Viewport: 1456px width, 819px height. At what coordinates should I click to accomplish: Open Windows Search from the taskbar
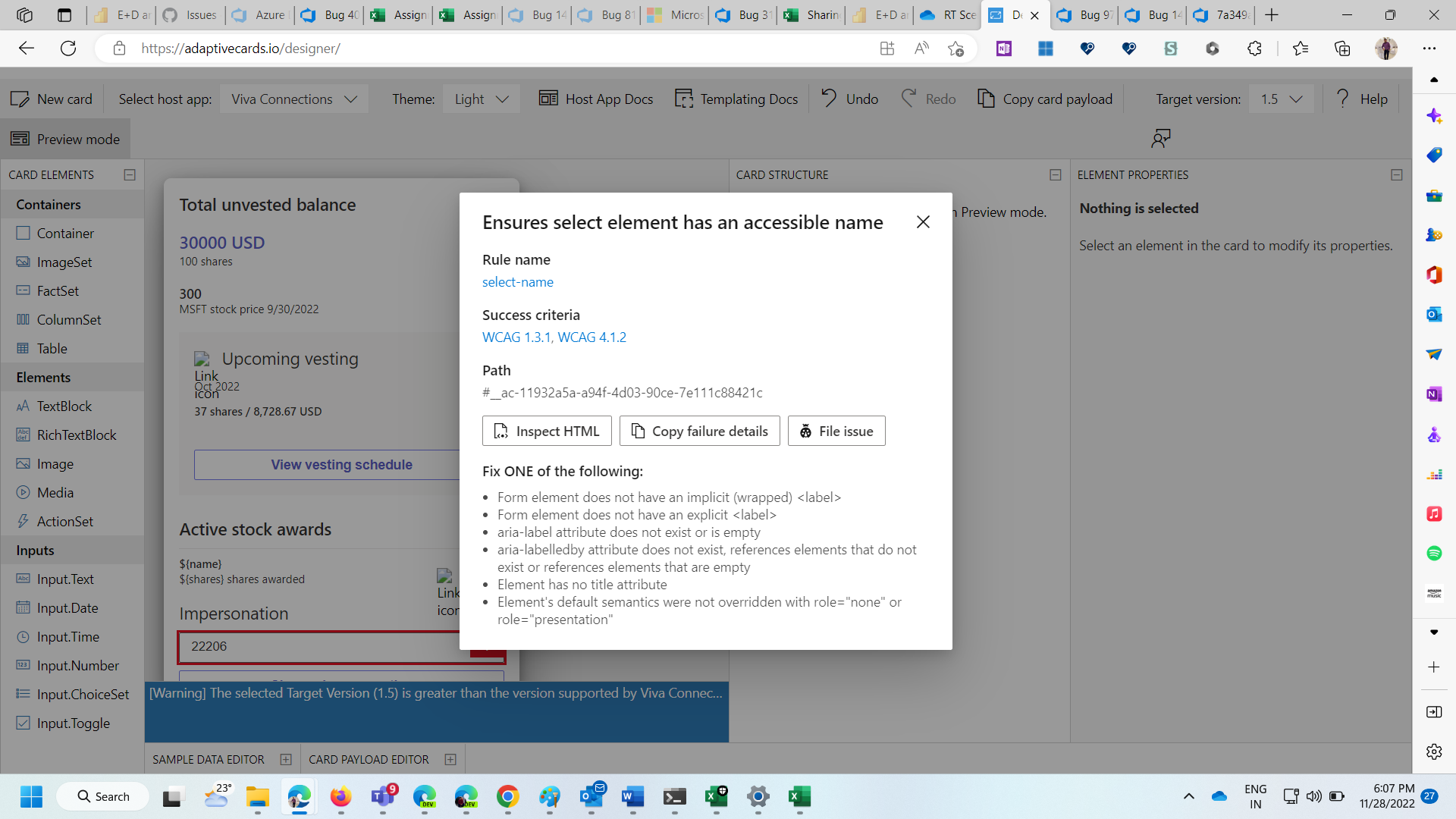(x=102, y=796)
